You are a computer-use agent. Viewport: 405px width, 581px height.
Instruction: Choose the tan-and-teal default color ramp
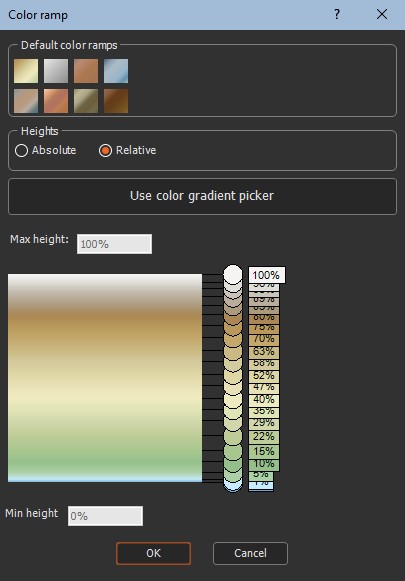[26, 101]
